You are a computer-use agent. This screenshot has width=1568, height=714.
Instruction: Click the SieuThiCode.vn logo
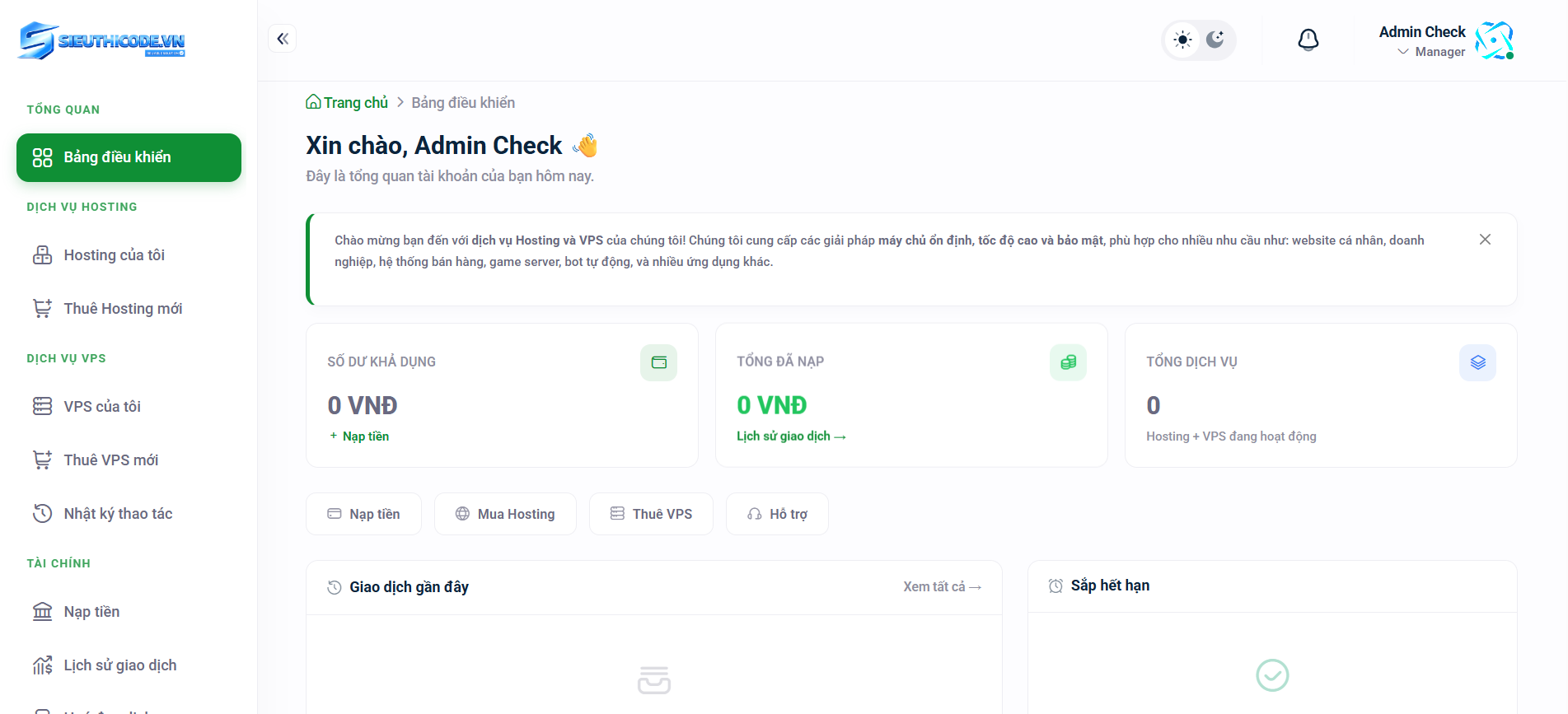pyautogui.click(x=102, y=40)
